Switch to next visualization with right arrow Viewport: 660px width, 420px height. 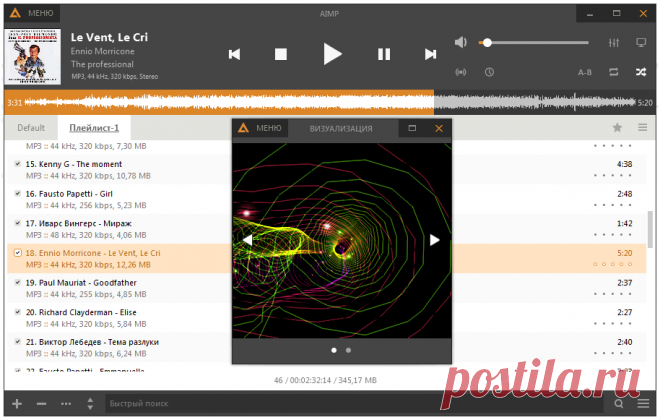click(434, 240)
